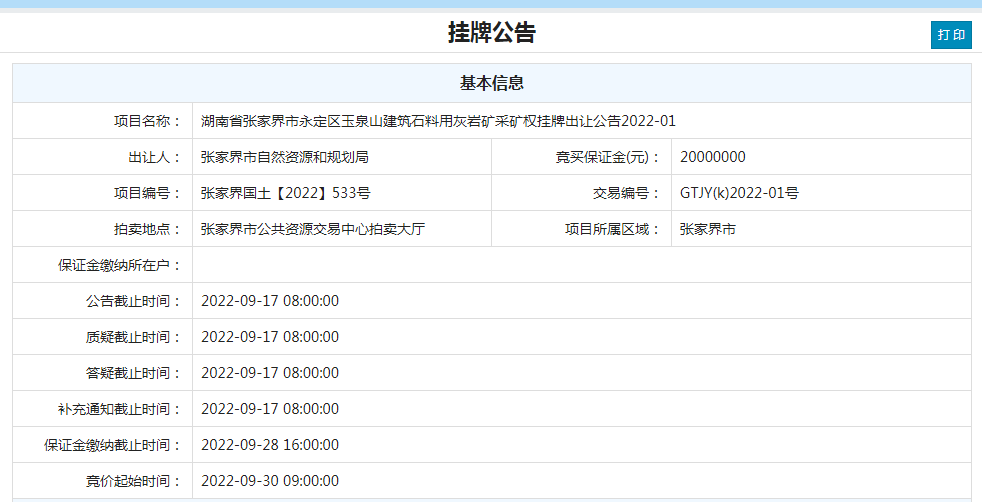Click the empty 保证金缴纳所在户 field

coord(580,265)
